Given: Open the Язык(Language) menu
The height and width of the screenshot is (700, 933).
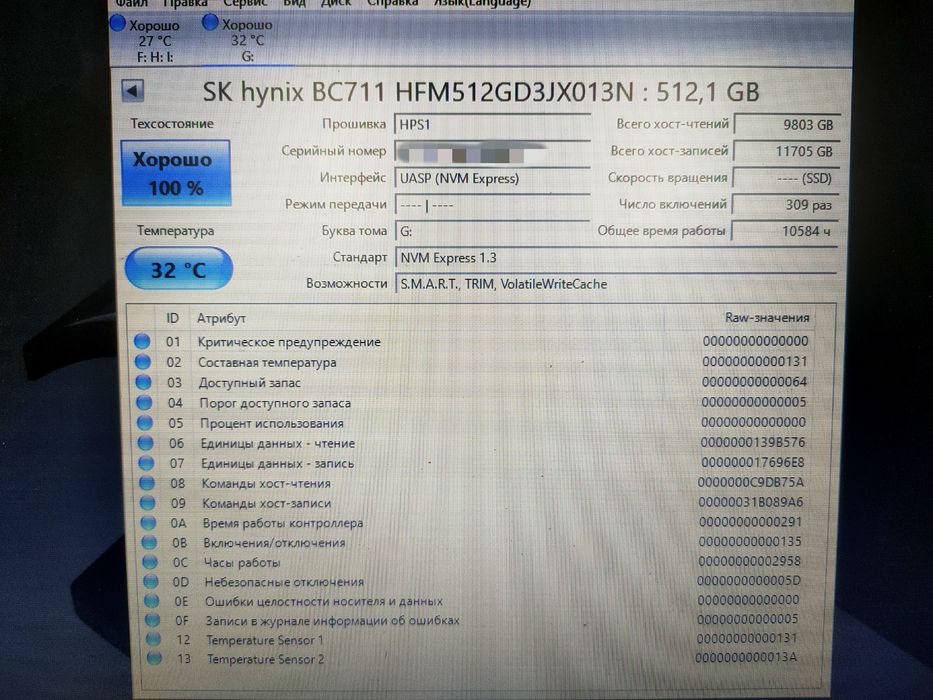Looking at the screenshot, I should pos(481,3).
